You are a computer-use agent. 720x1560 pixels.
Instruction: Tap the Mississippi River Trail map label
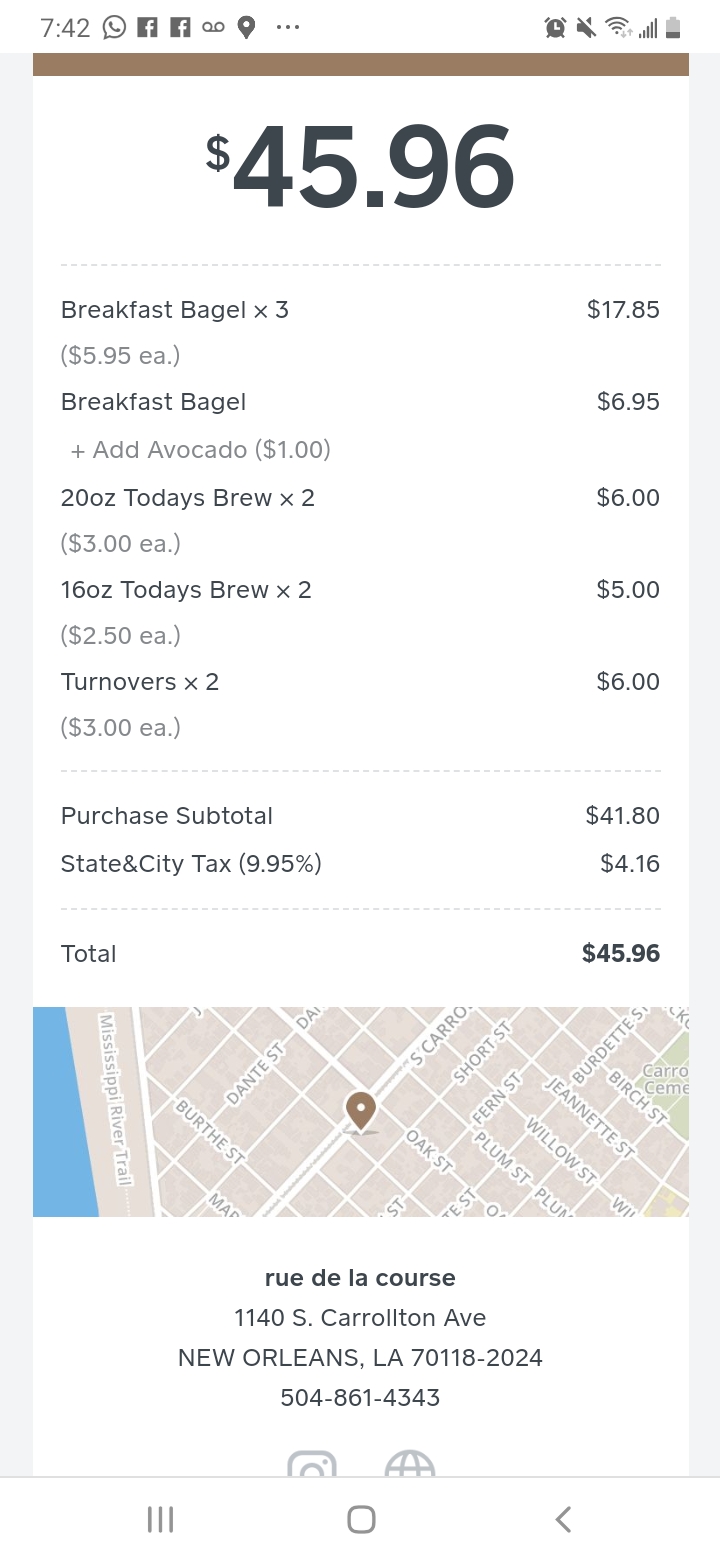coord(115,1100)
